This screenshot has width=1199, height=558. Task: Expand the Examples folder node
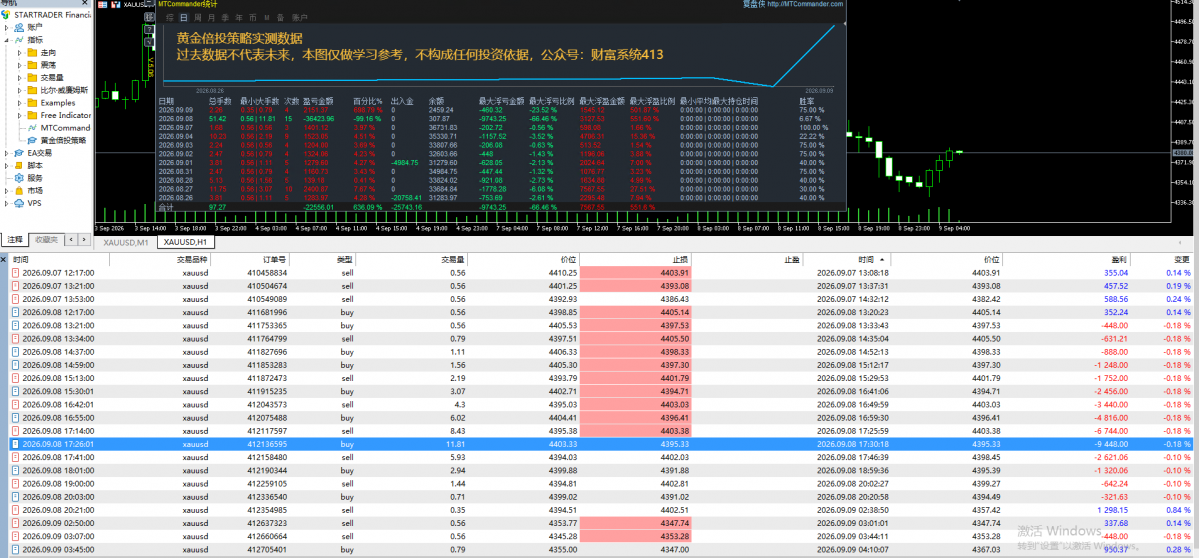tap(20, 102)
